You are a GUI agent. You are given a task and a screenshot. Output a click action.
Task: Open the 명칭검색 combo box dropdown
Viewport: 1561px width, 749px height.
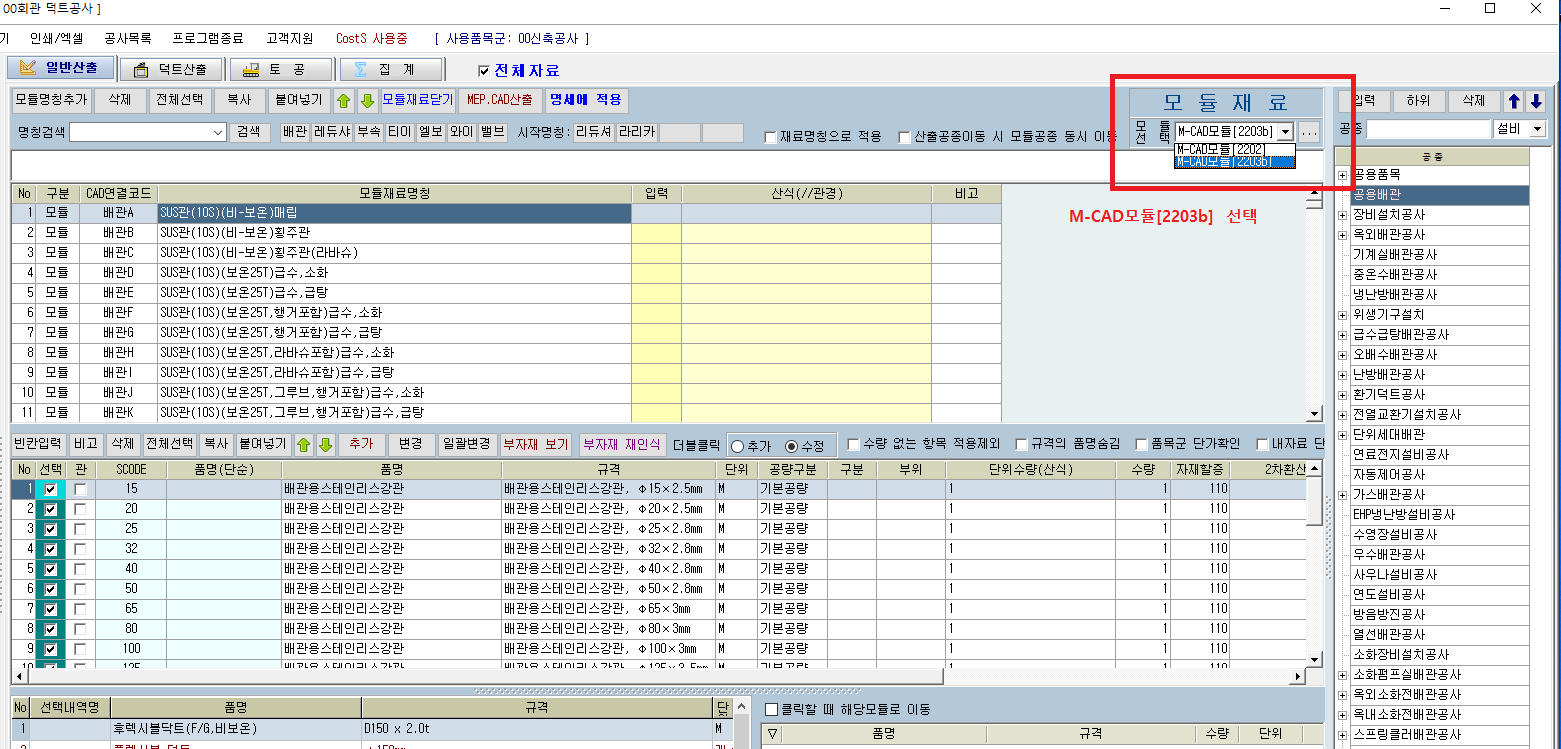(218, 132)
